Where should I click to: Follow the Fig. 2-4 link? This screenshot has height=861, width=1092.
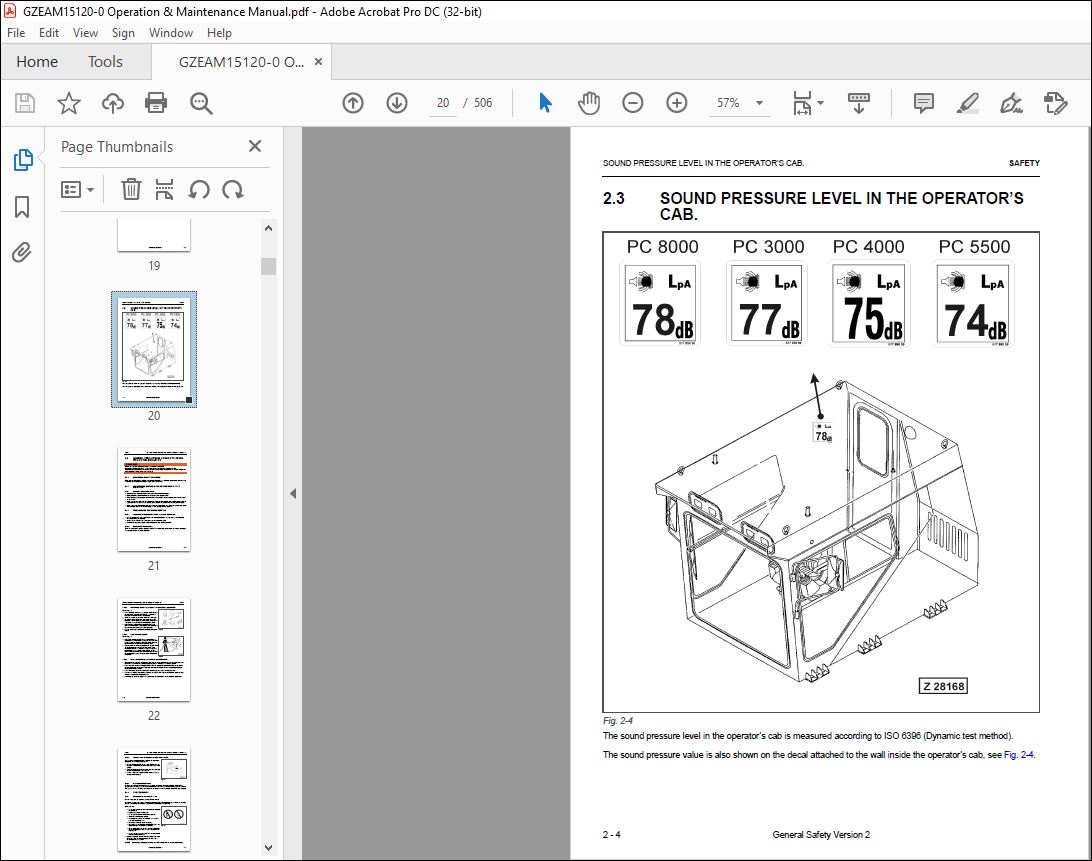point(1019,754)
